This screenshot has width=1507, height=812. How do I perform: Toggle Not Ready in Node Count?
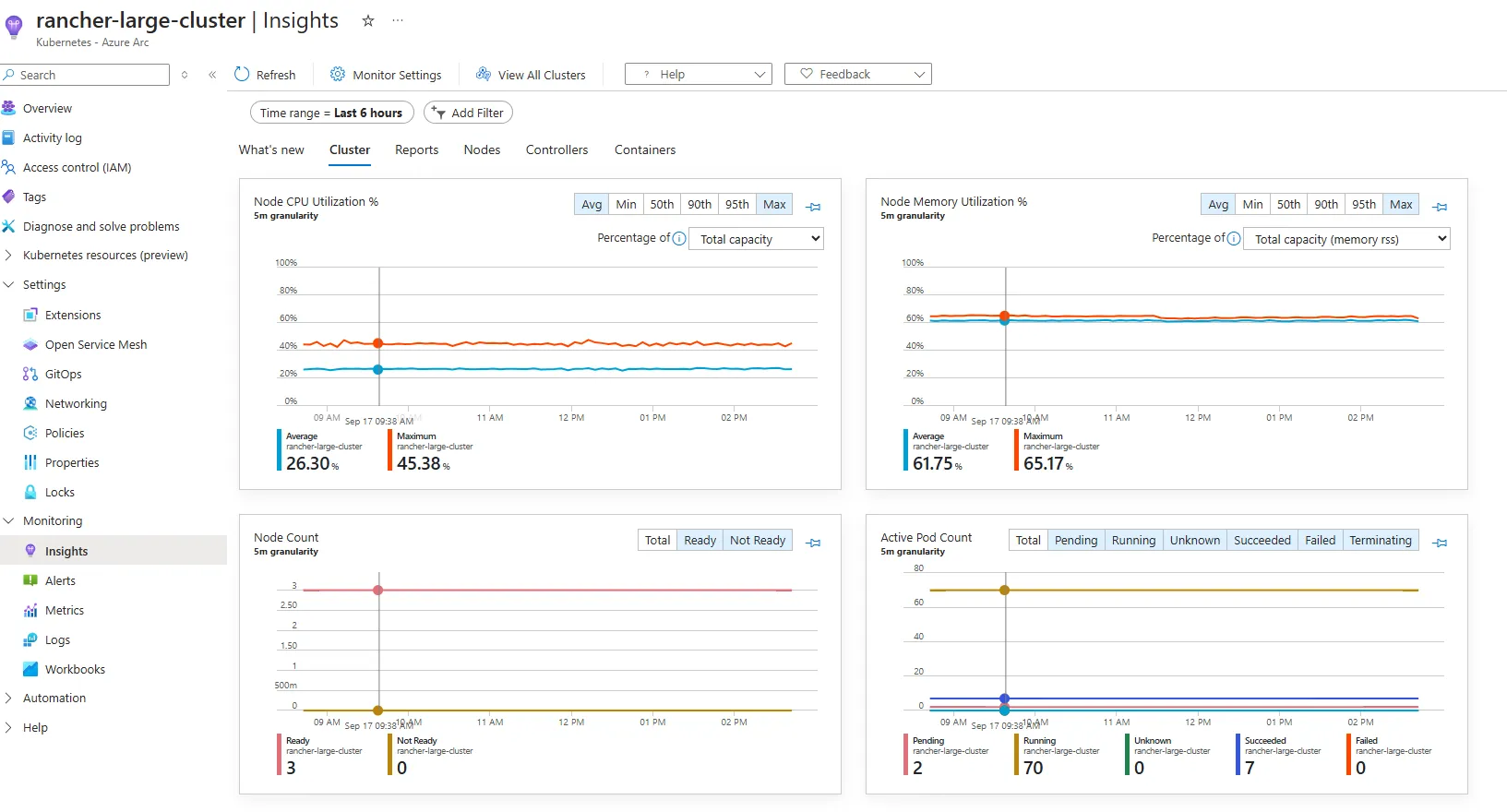(757, 540)
